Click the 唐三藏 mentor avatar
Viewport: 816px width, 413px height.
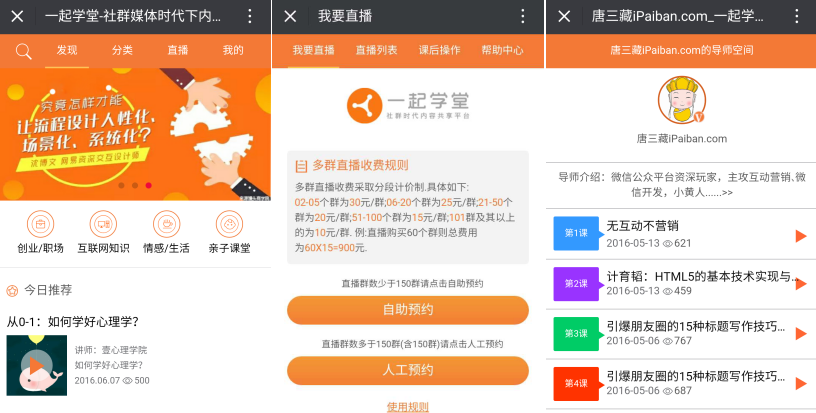click(x=681, y=100)
